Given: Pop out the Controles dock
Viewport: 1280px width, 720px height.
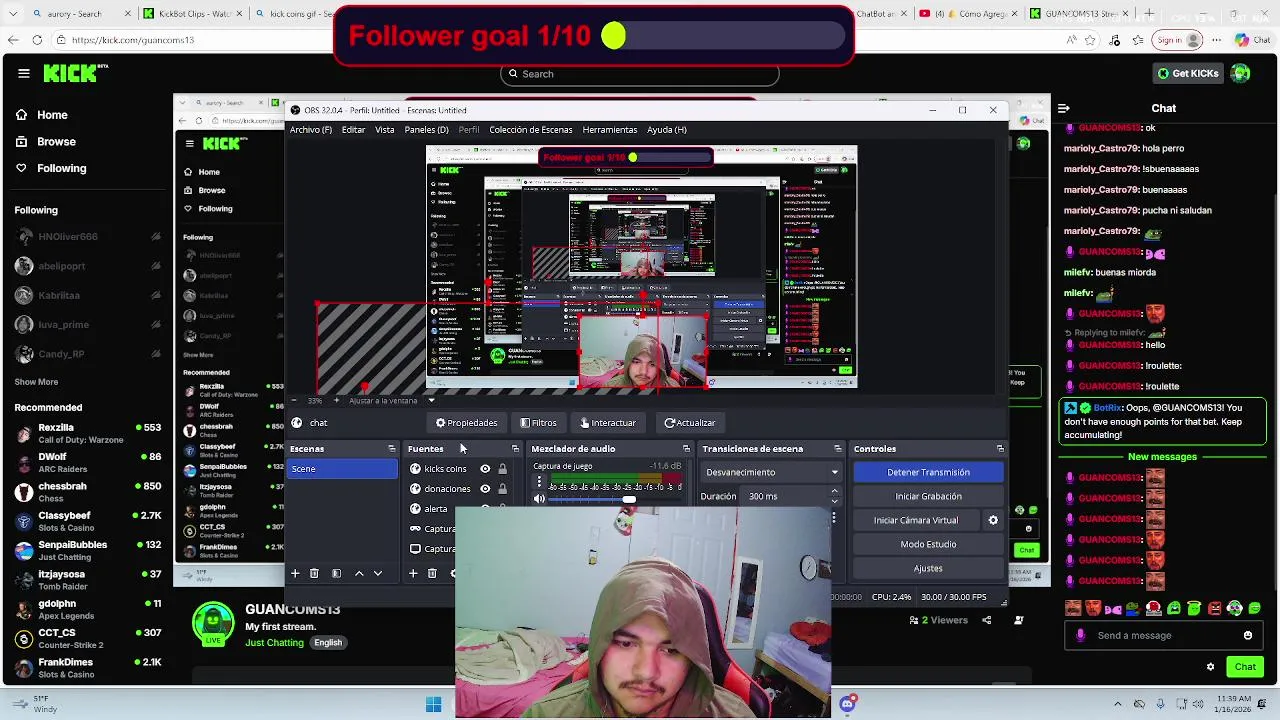Looking at the screenshot, I should (1000, 449).
